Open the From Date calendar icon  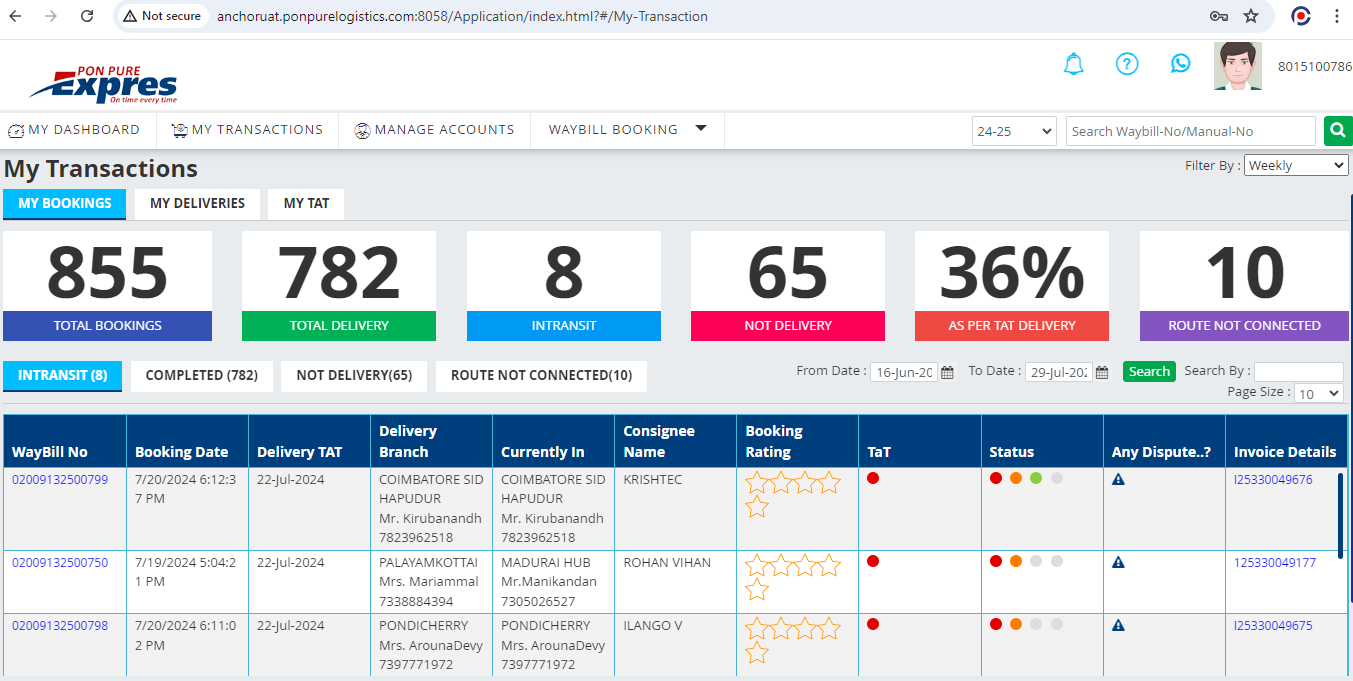[947, 372]
